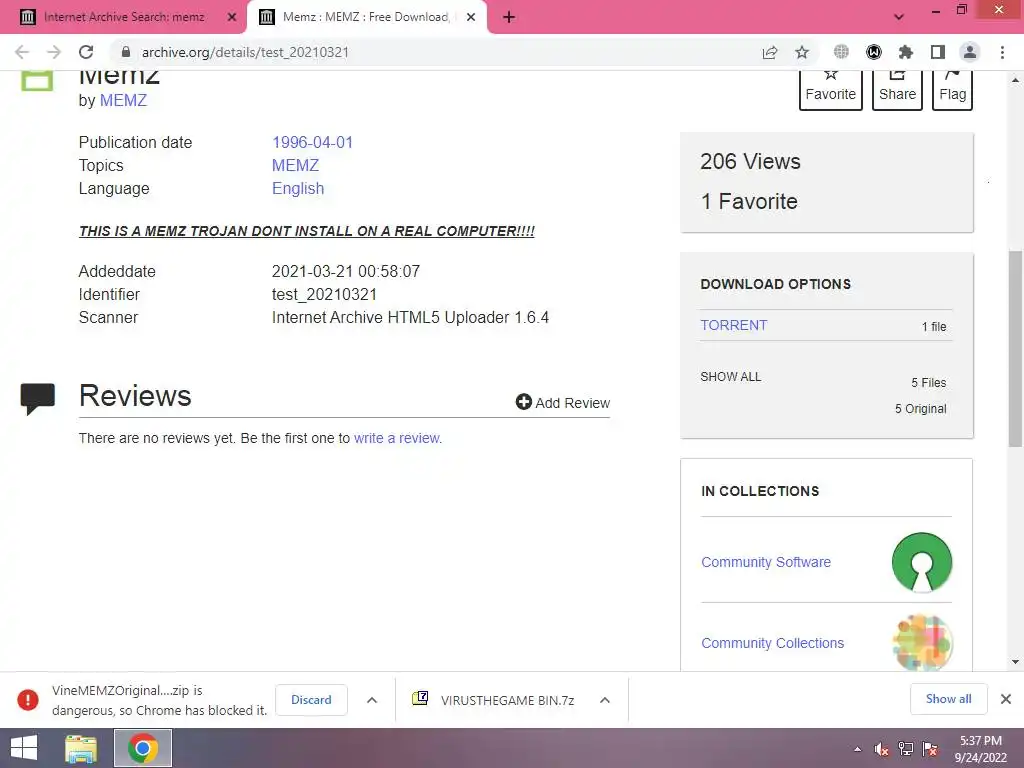Open the MEMZ topic link
The image size is (1024, 768).
[295, 165]
